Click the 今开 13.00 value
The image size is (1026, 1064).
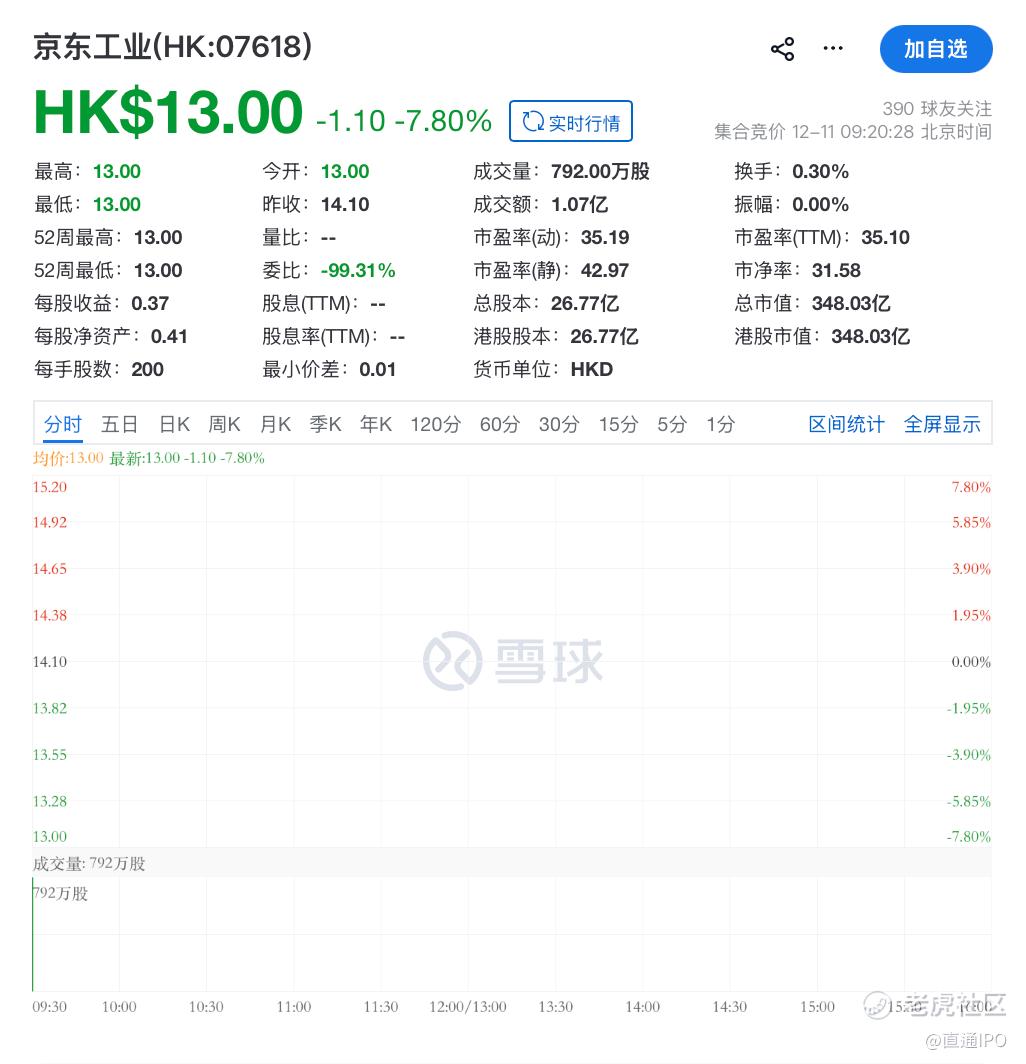click(x=345, y=171)
